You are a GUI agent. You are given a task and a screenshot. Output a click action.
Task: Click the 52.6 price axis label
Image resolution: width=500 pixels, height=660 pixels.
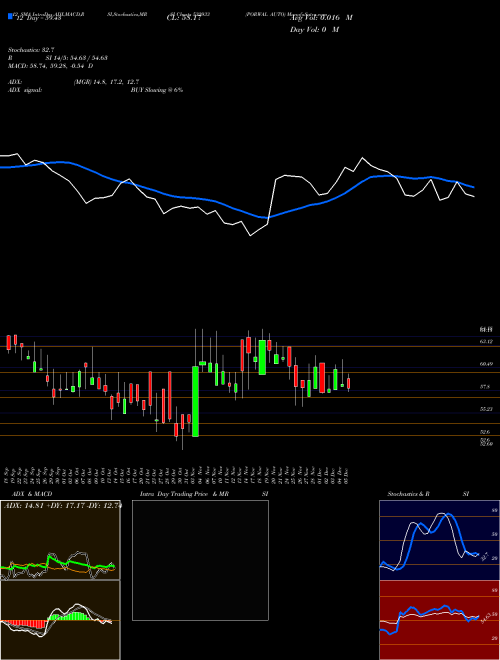pos(485,431)
